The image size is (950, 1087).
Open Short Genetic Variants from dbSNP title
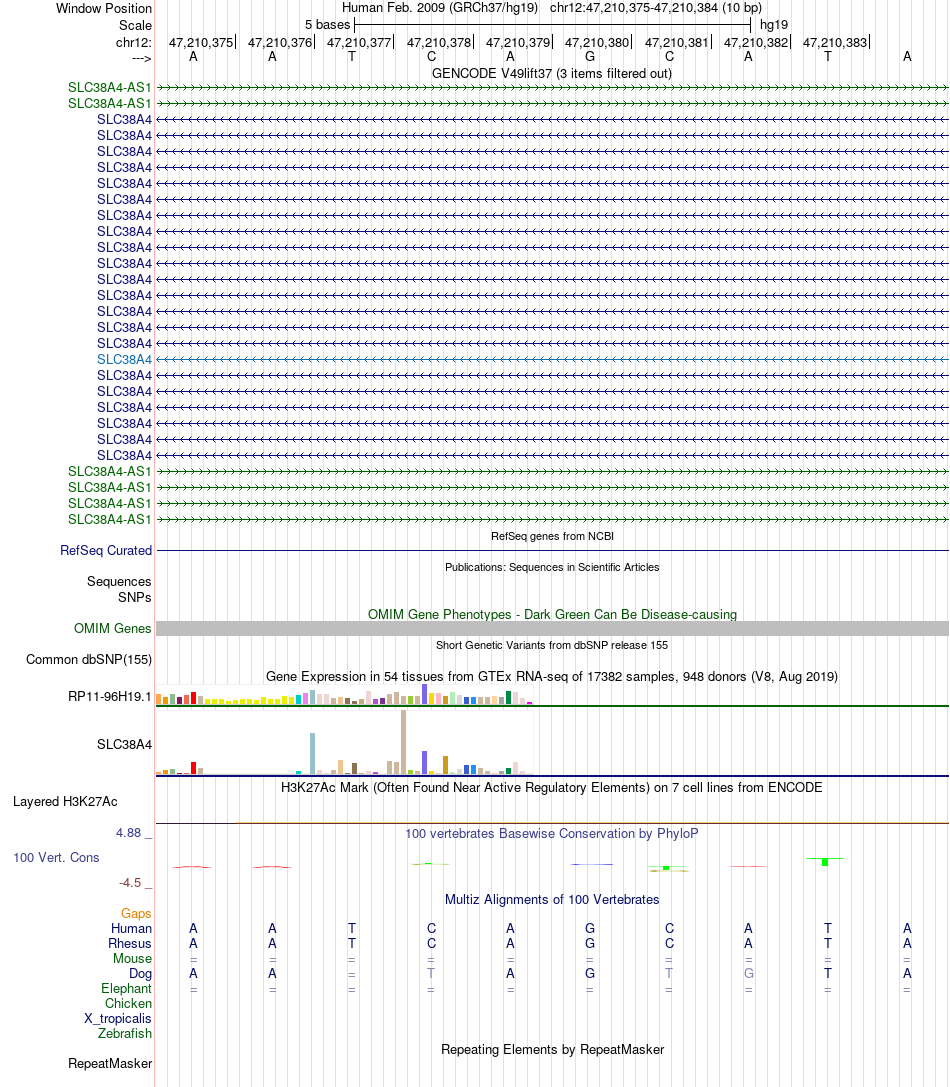552,645
